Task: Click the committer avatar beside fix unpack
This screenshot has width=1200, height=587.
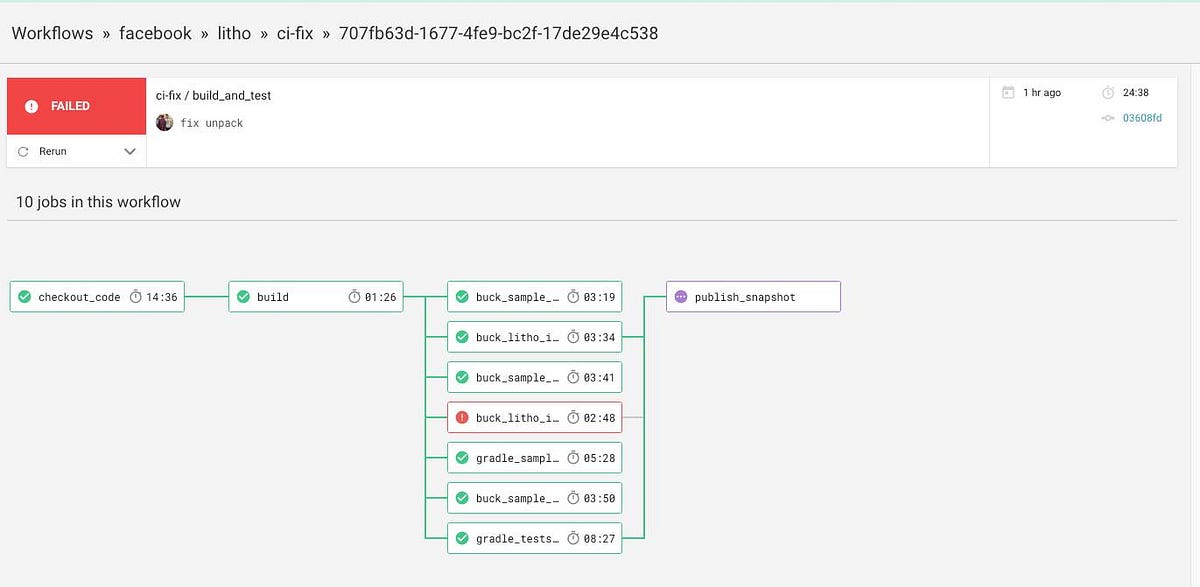Action: [164, 123]
